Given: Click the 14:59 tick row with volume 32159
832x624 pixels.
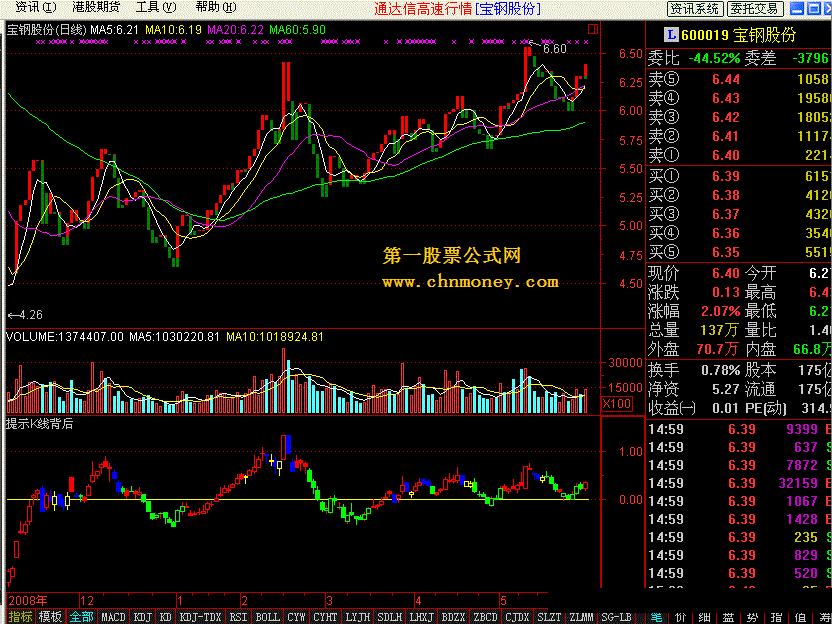Looking at the screenshot, I should (x=740, y=483).
